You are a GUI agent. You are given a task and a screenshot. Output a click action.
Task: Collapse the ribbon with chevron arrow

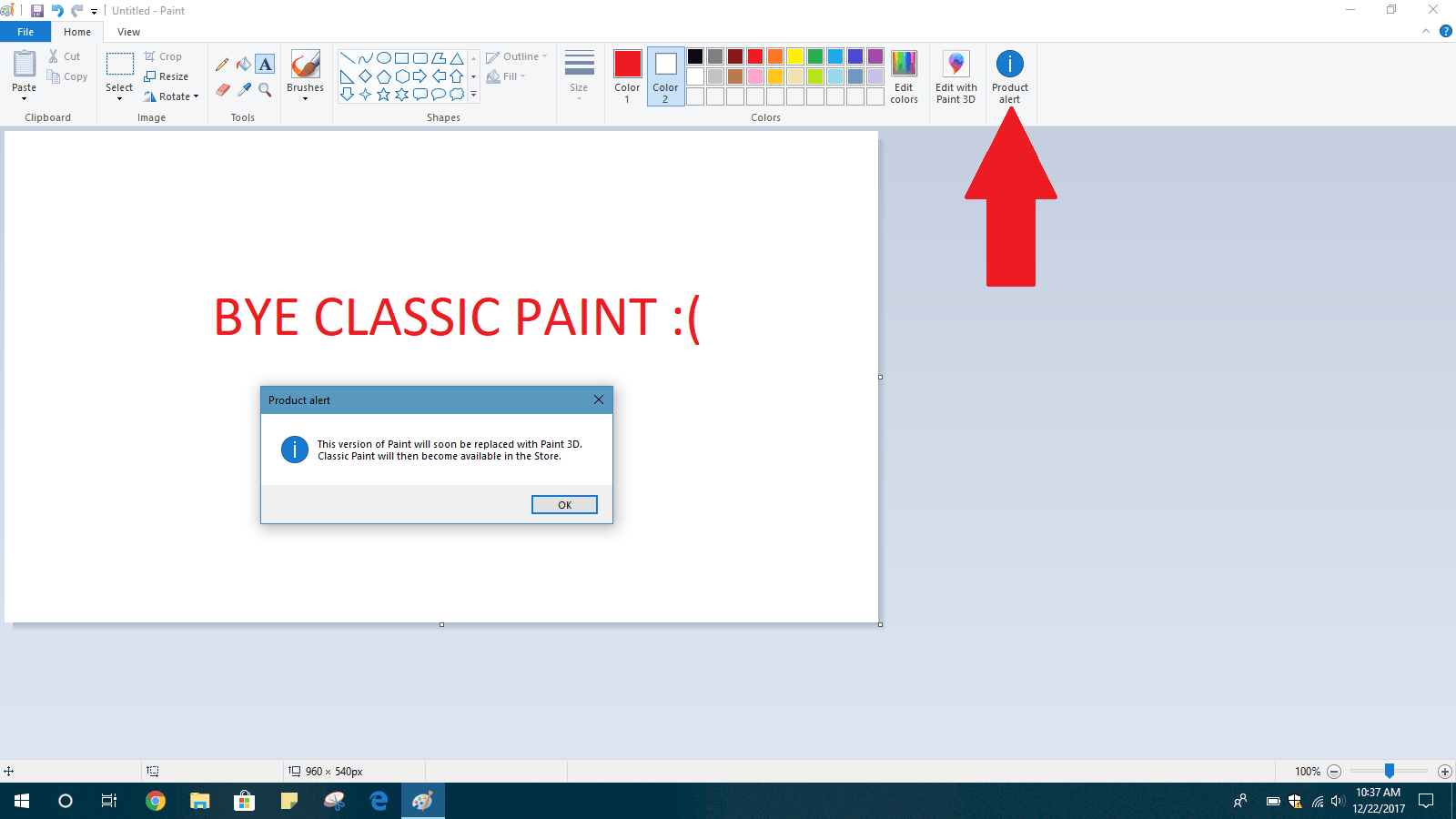(1426, 31)
